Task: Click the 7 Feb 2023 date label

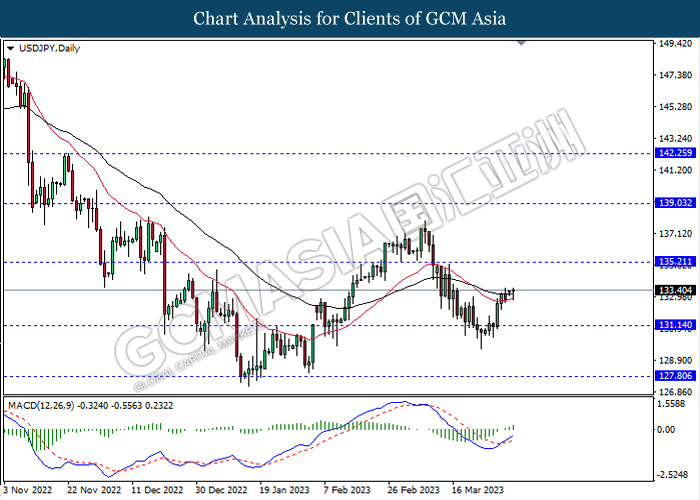Action: point(347,490)
